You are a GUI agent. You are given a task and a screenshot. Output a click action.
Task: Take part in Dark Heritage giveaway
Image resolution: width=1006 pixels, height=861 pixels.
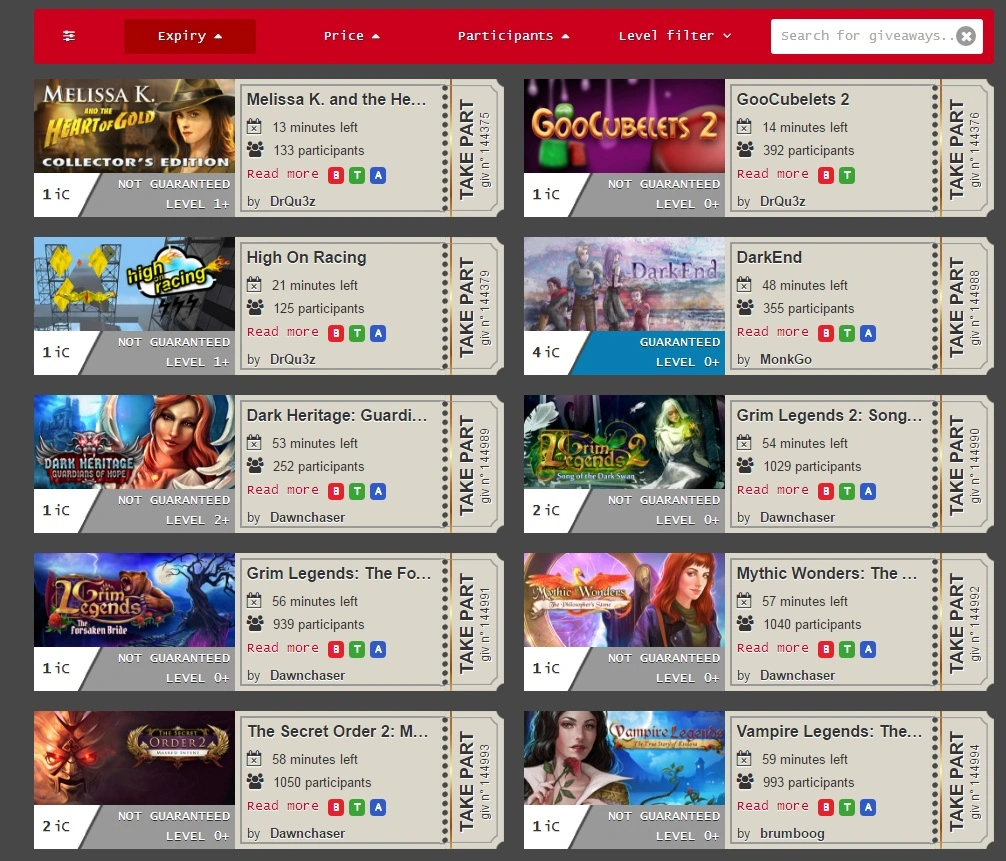pyautogui.click(x=466, y=464)
